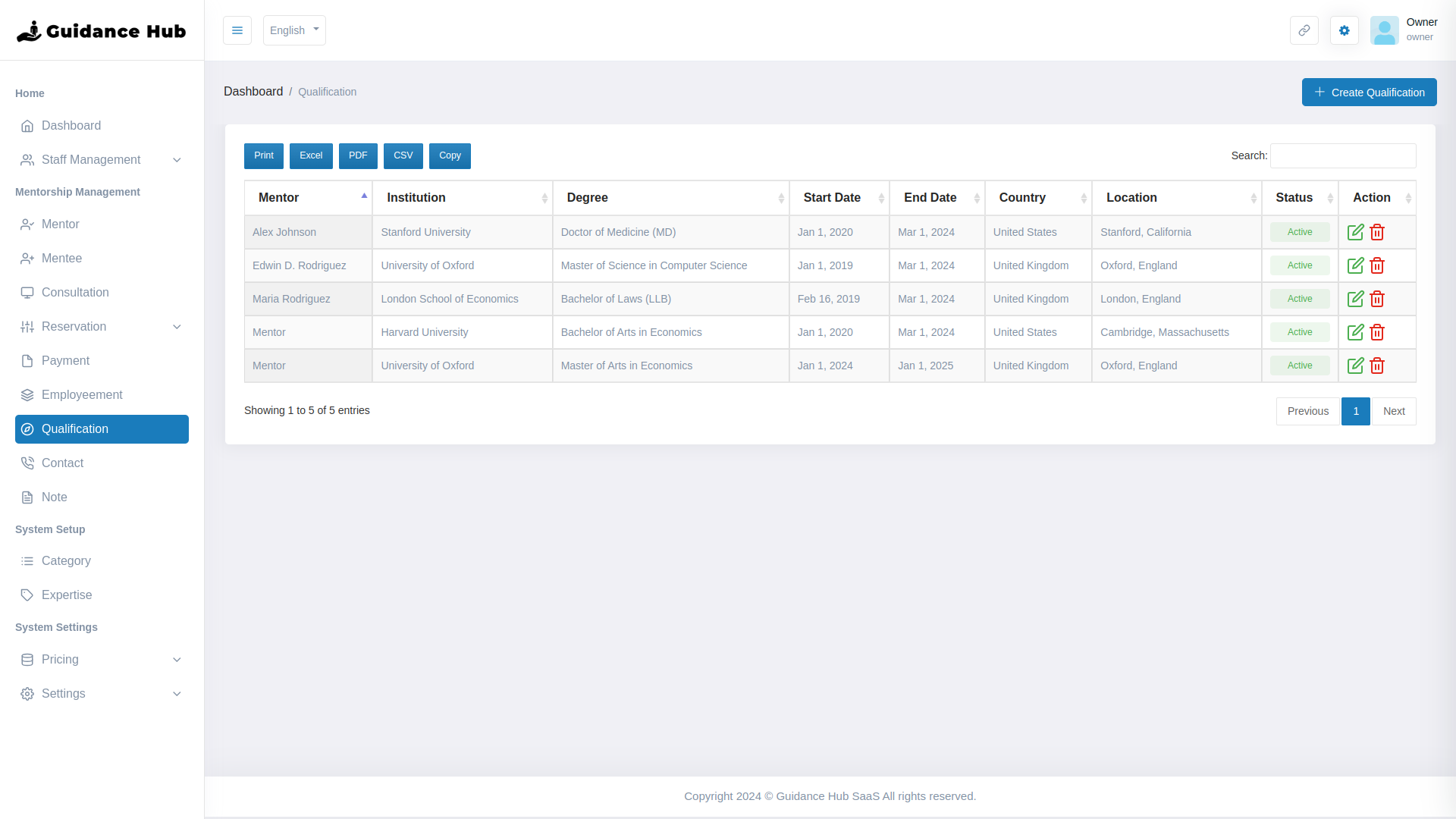Click the Create Qualification button
Image resolution: width=1456 pixels, height=819 pixels.
click(1369, 92)
